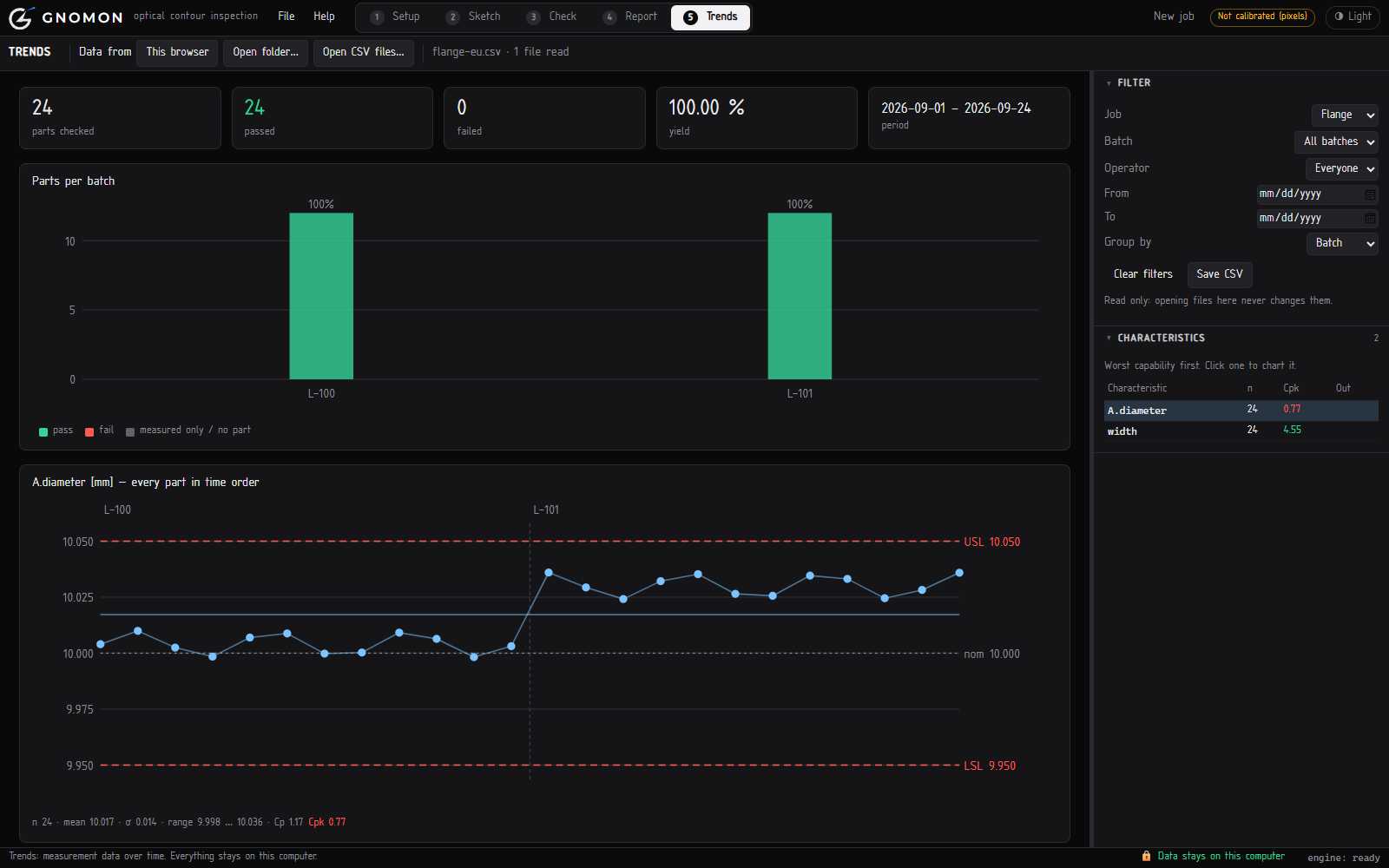Viewport: 1389px width, 868px height.
Task: Click the 100.00 % yield card
Action: pos(757,118)
